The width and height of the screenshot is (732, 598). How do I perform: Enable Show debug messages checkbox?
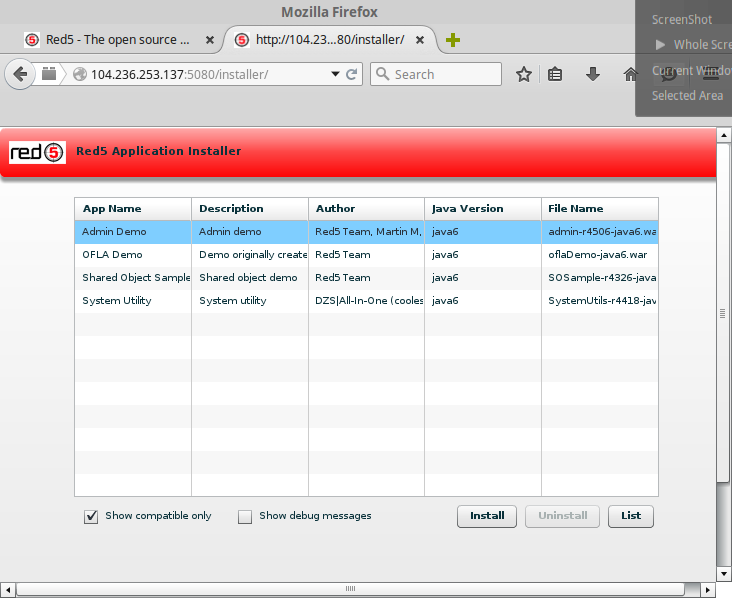click(x=245, y=517)
